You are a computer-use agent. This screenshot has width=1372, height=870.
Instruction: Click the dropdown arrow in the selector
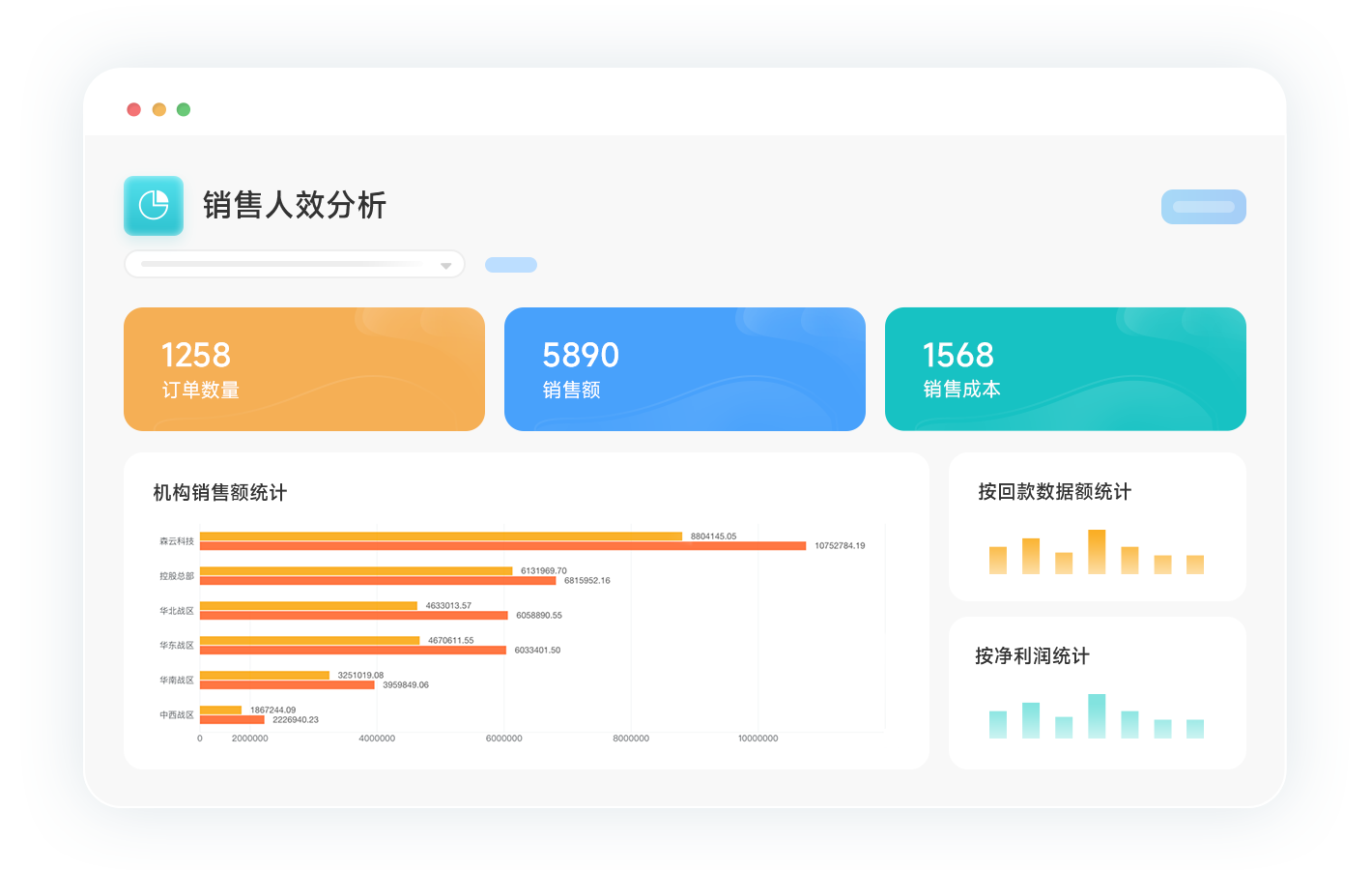tap(445, 266)
